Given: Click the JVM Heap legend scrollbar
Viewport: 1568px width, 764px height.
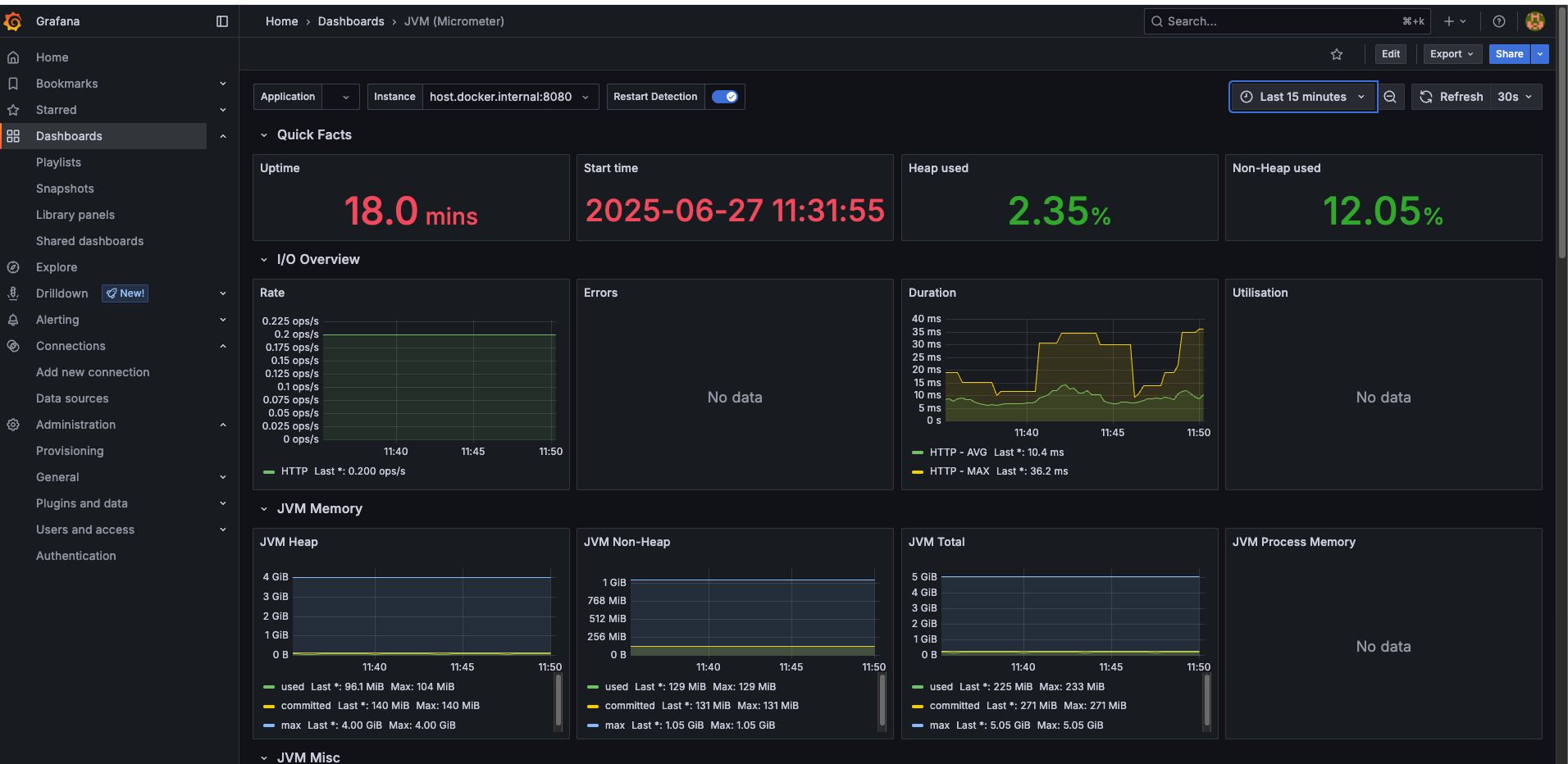Looking at the screenshot, I should click(x=558, y=702).
